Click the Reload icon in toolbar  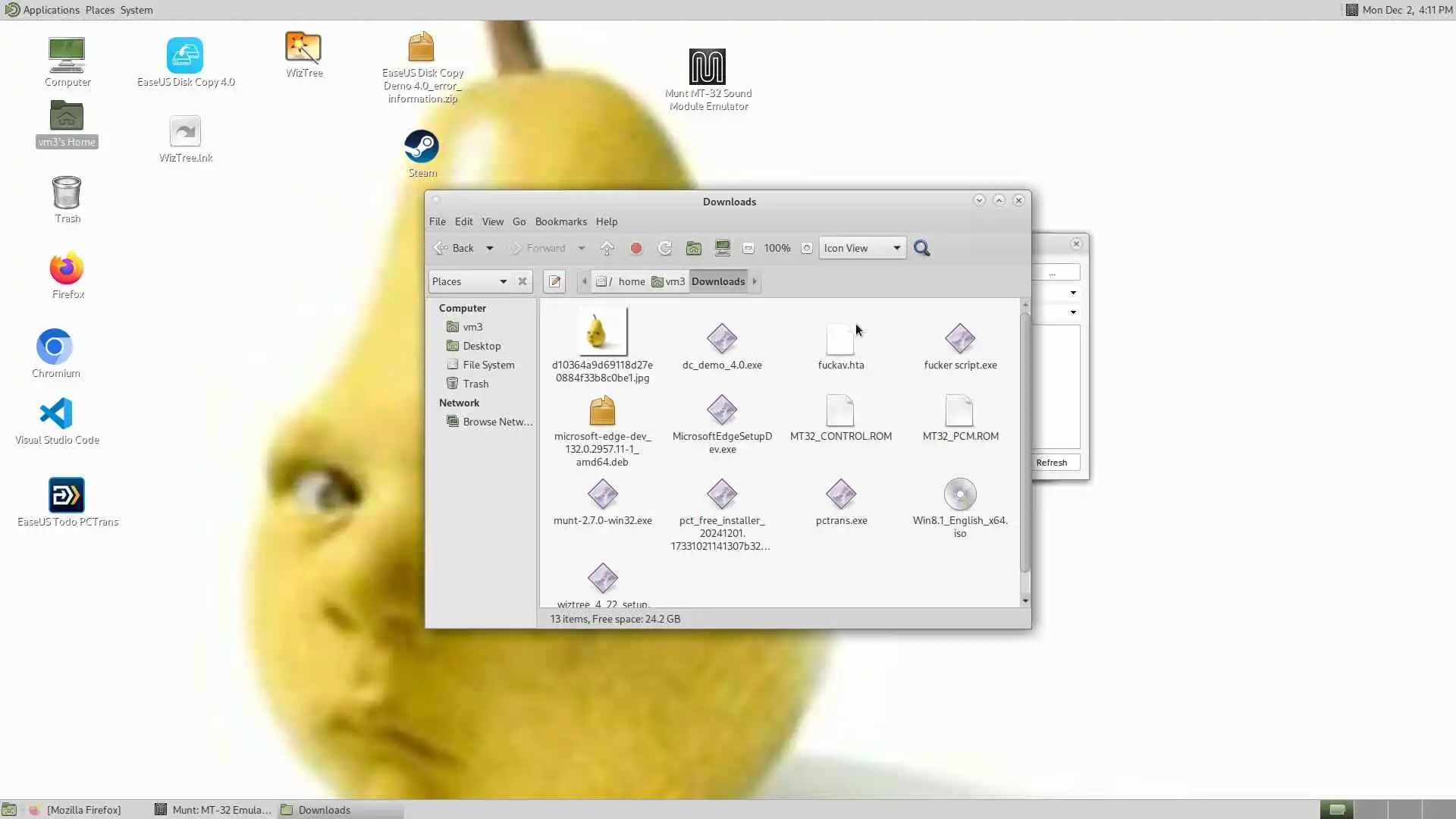(665, 248)
